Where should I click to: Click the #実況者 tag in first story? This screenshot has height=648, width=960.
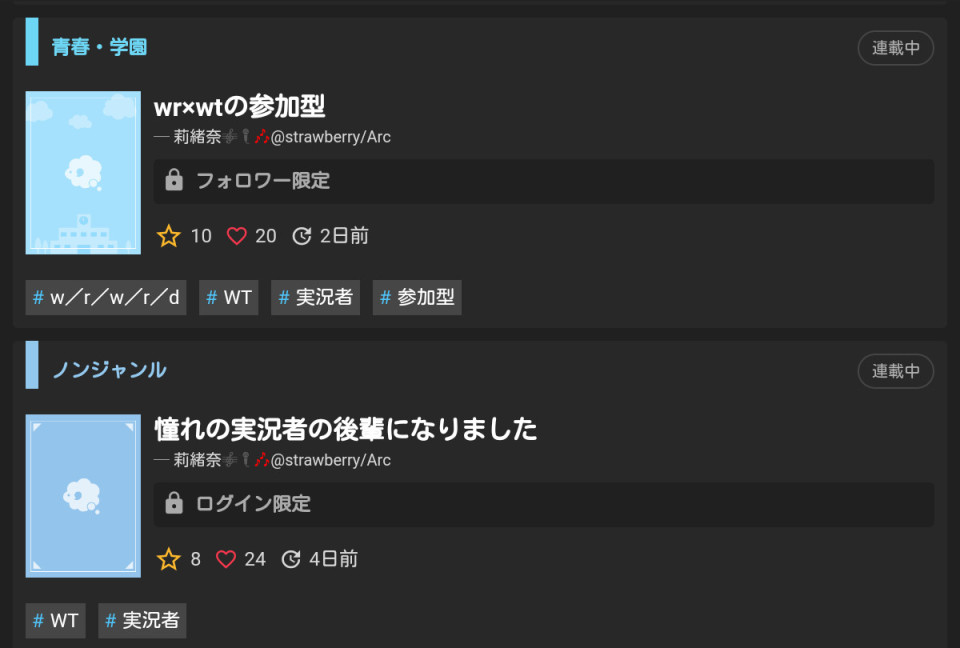pos(315,298)
